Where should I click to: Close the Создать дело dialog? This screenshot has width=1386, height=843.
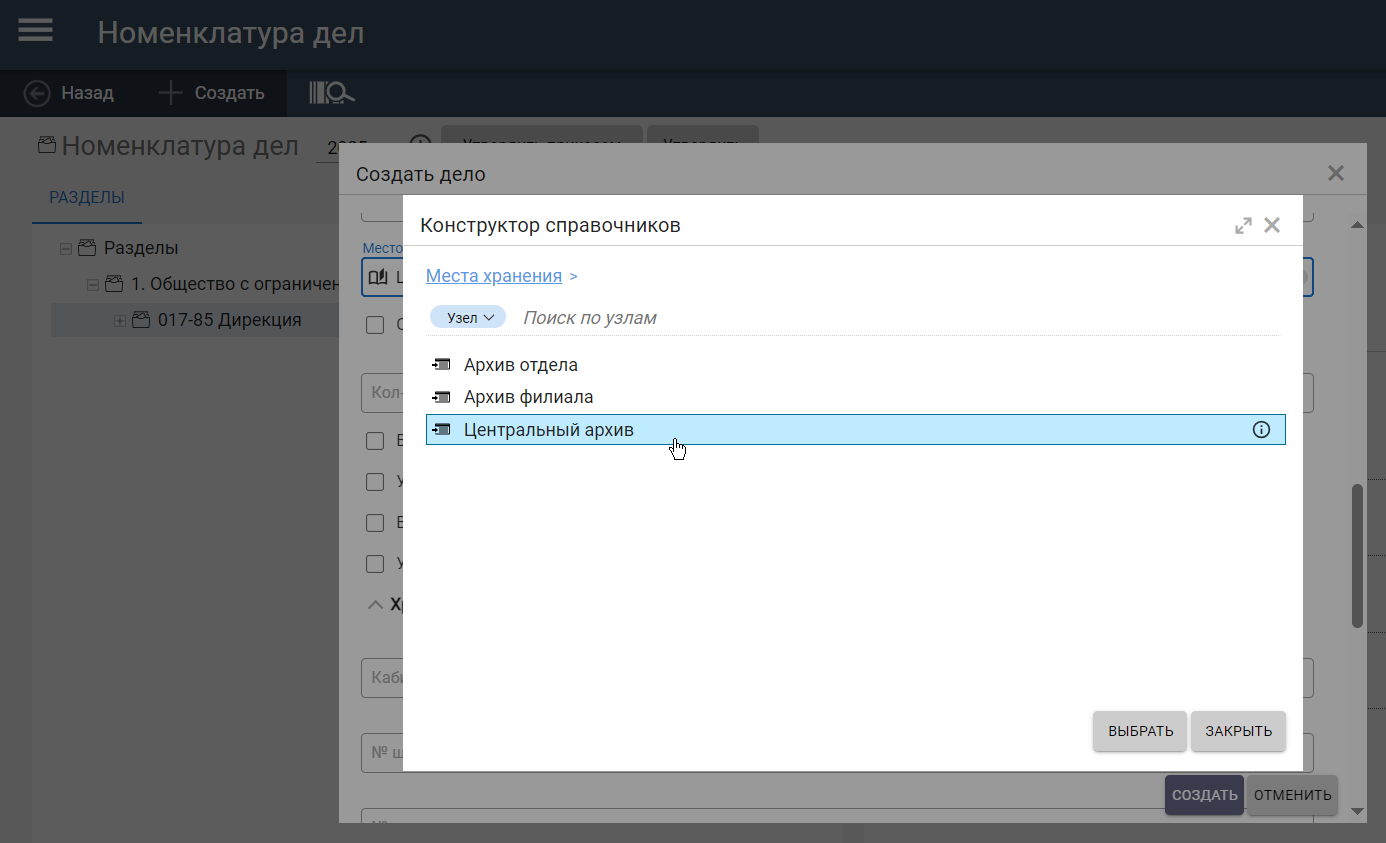tap(1335, 173)
